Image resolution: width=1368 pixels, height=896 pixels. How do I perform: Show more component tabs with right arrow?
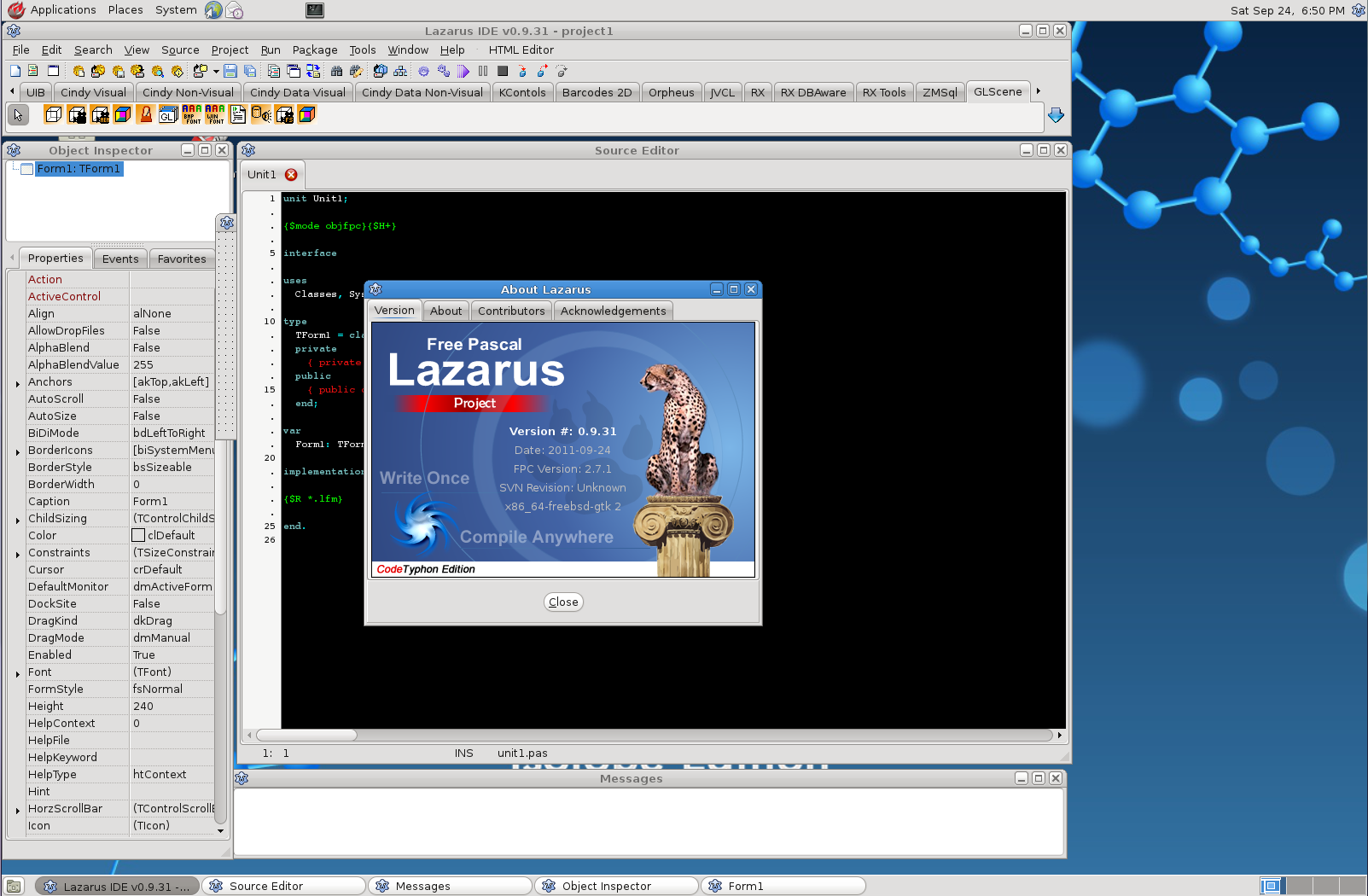tap(1038, 91)
